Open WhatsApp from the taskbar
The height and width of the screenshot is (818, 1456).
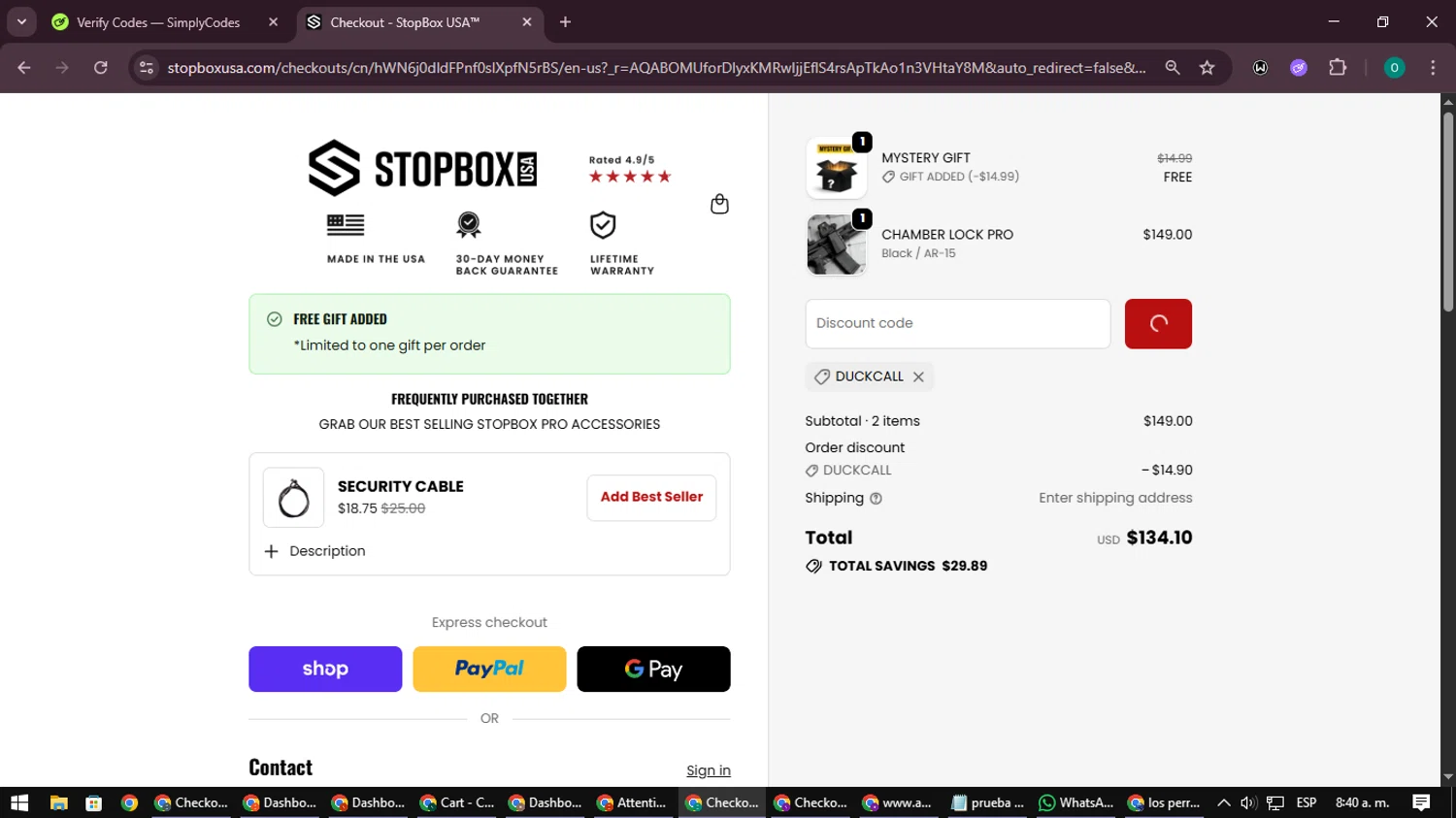pos(1075,802)
